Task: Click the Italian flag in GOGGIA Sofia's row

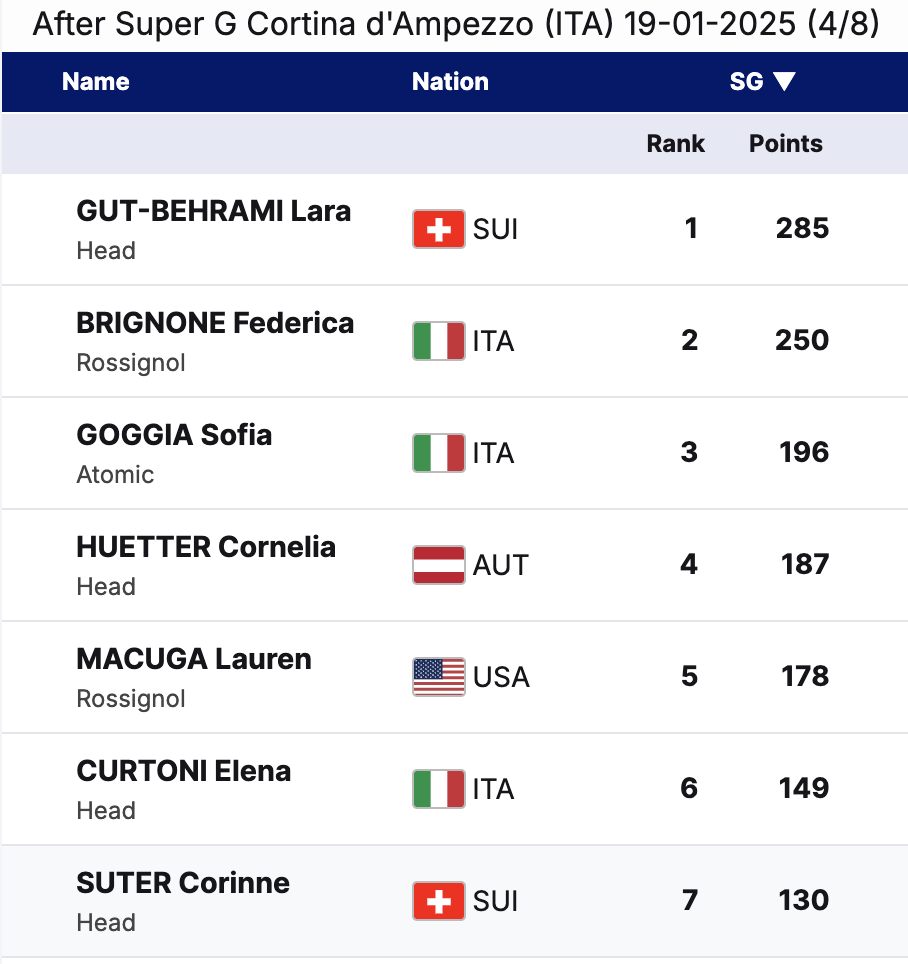Action: (x=438, y=453)
